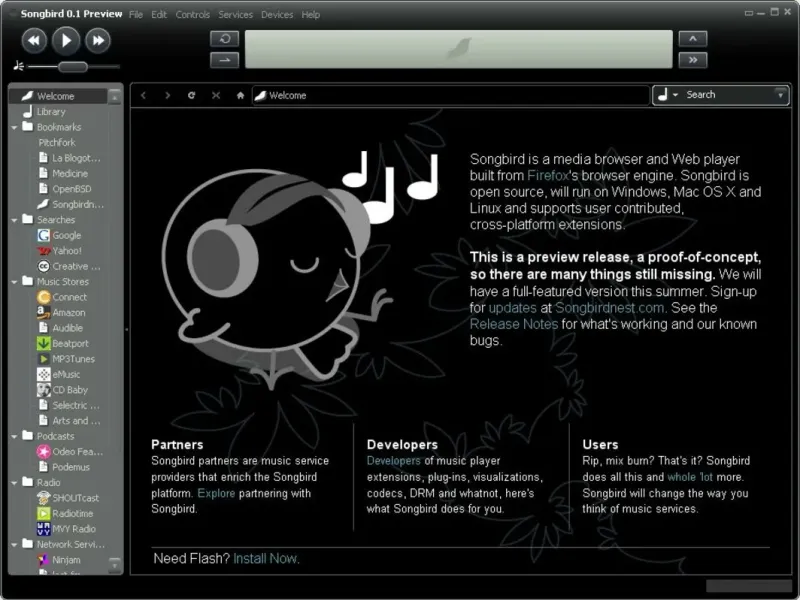Open the Amazon music store
The image size is (800, 600).
[x=61, y=313]
